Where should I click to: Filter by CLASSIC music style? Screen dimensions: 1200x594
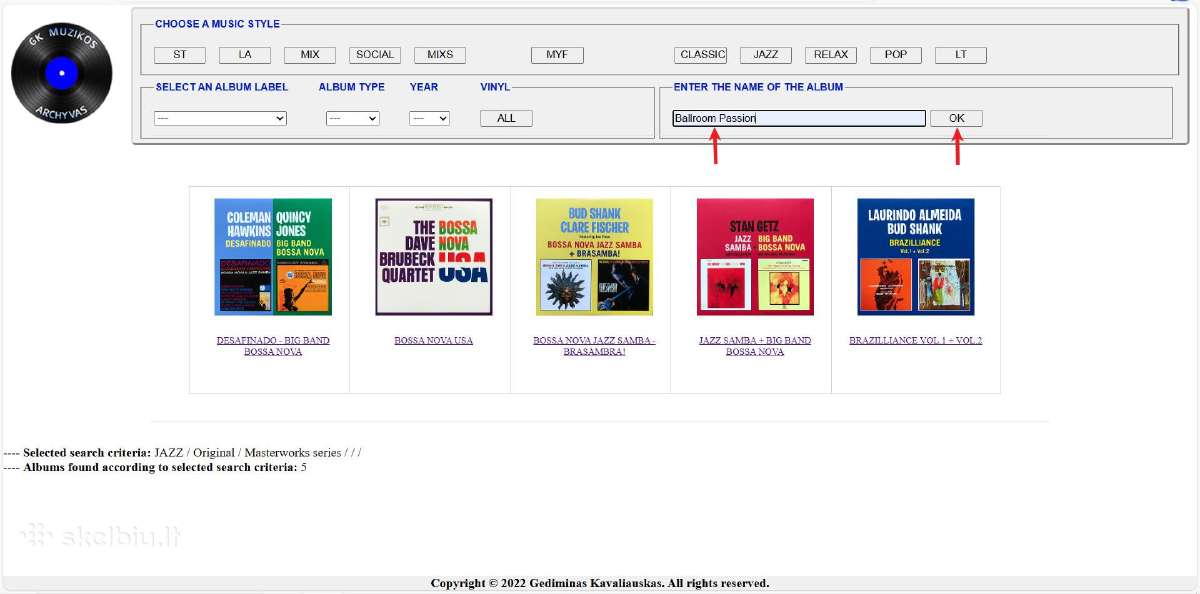(x=701, y=55)
